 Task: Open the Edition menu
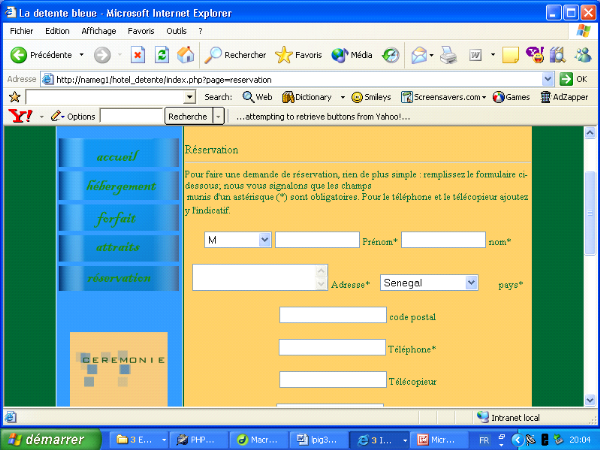[x=57, y=31]
